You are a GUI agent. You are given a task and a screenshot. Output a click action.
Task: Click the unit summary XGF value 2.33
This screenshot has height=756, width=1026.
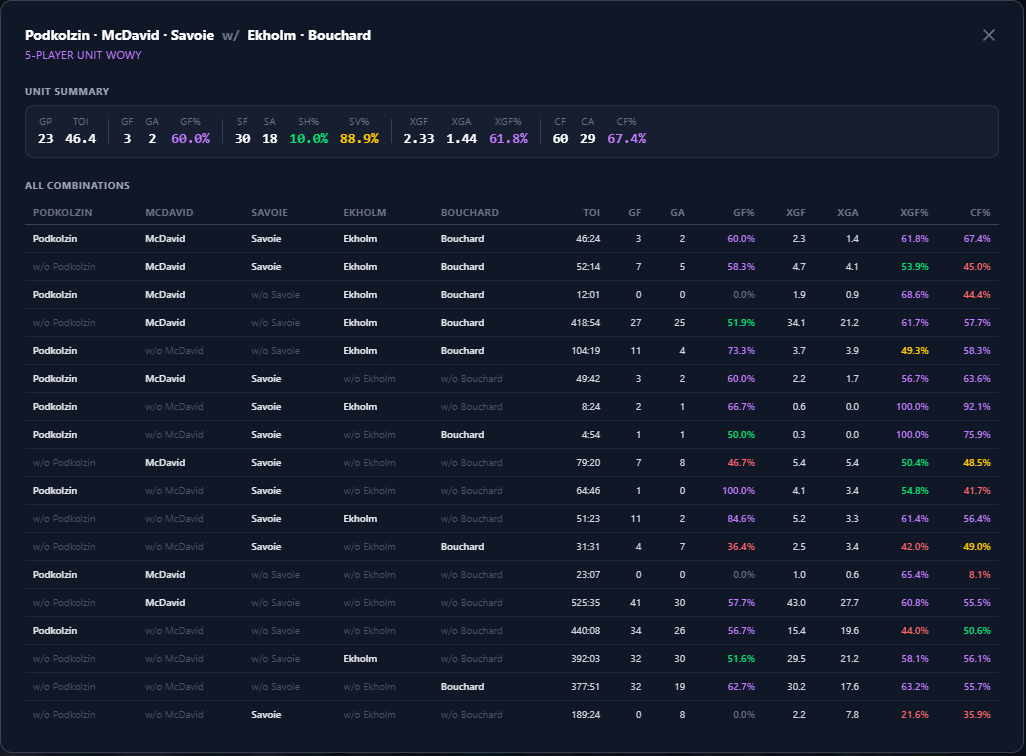[x=419, y=139]
